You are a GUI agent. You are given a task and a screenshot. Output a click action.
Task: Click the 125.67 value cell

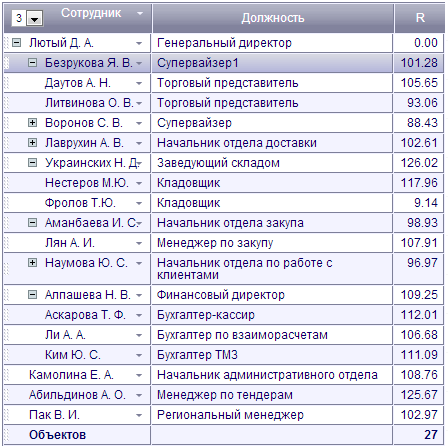419,395
